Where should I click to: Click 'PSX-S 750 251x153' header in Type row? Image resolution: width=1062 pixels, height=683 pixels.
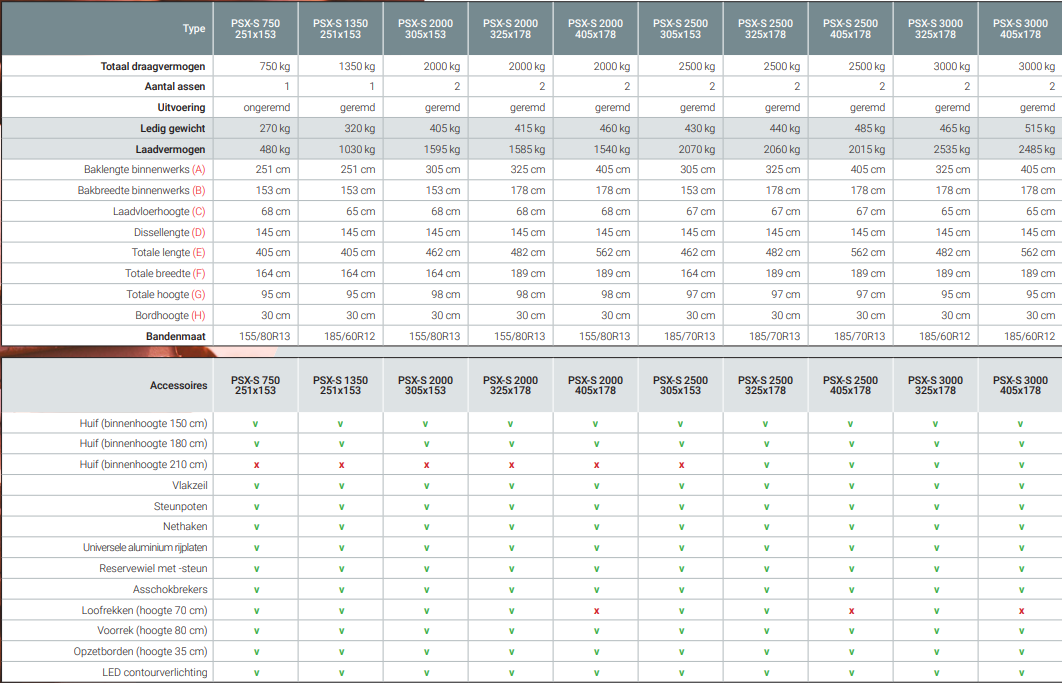pos(255,28)
